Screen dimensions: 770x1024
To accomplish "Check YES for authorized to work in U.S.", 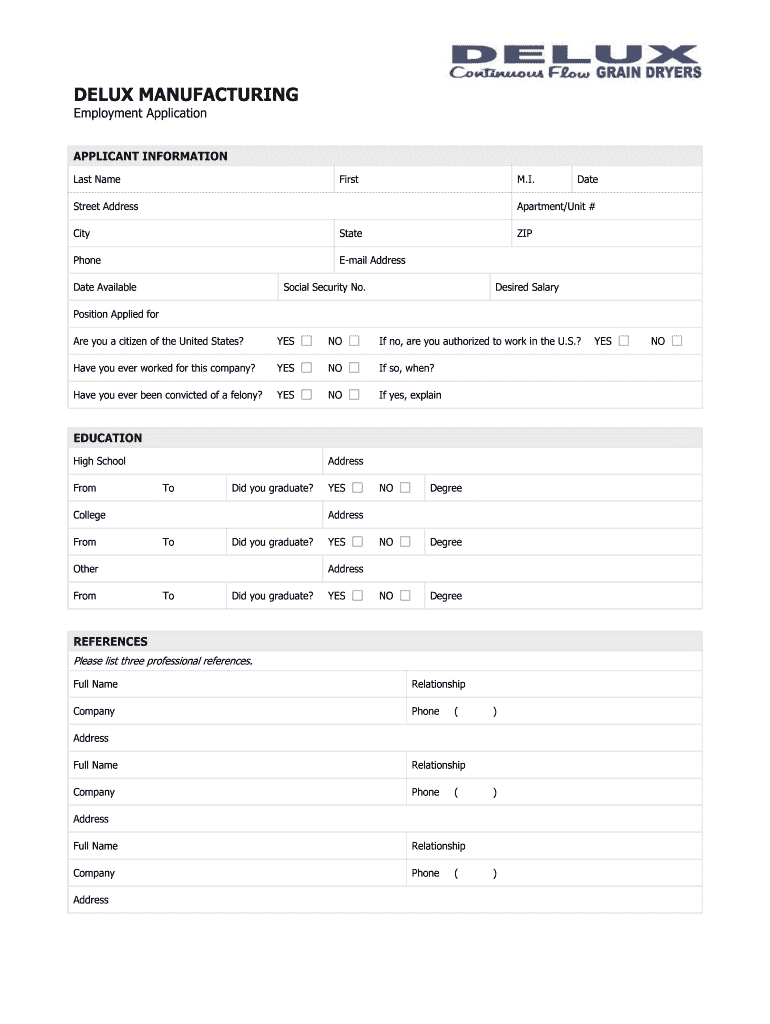I will coord(624,341).
